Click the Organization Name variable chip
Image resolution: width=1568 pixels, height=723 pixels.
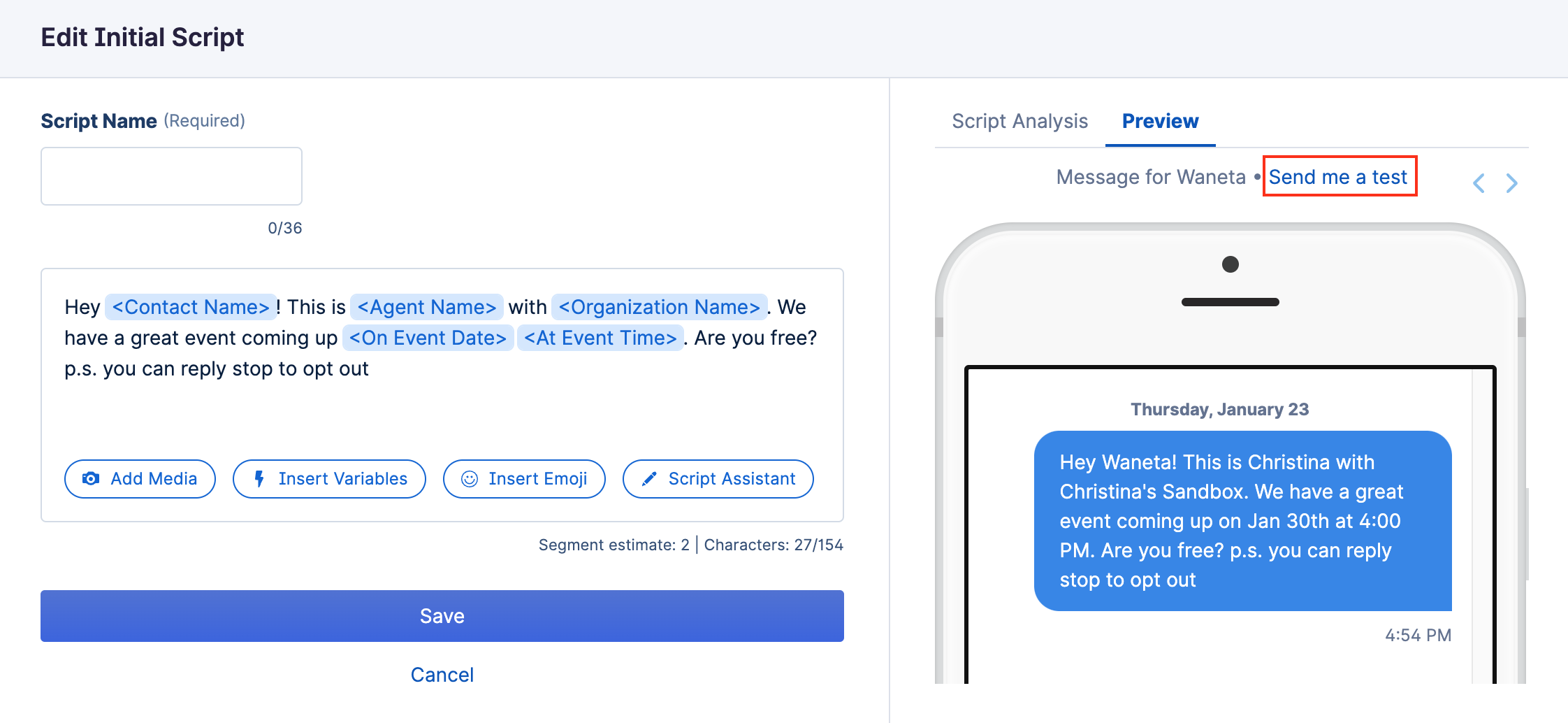point(660,307)
